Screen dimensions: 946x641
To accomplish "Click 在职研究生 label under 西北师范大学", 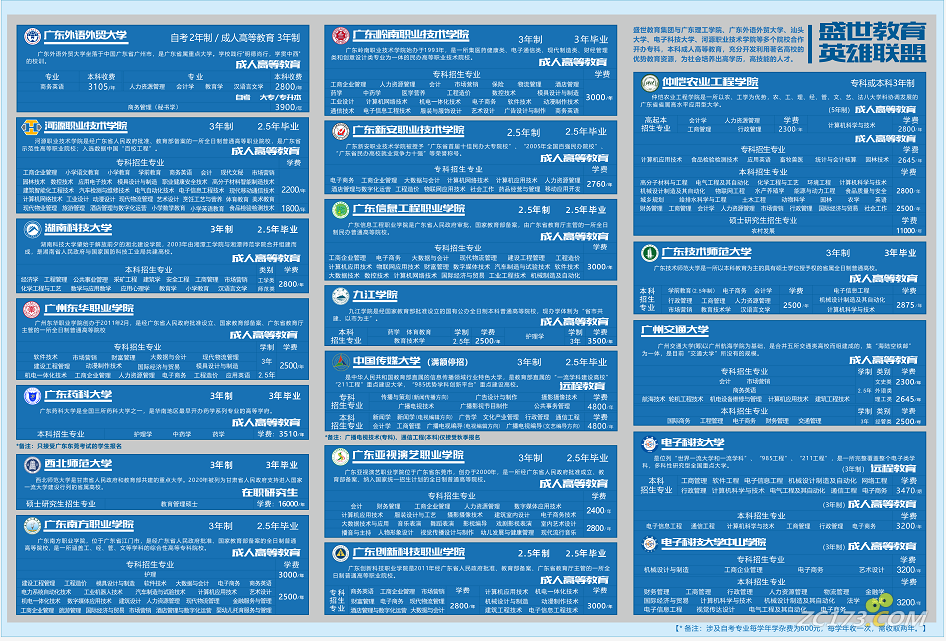I will (x=270, y=492).
